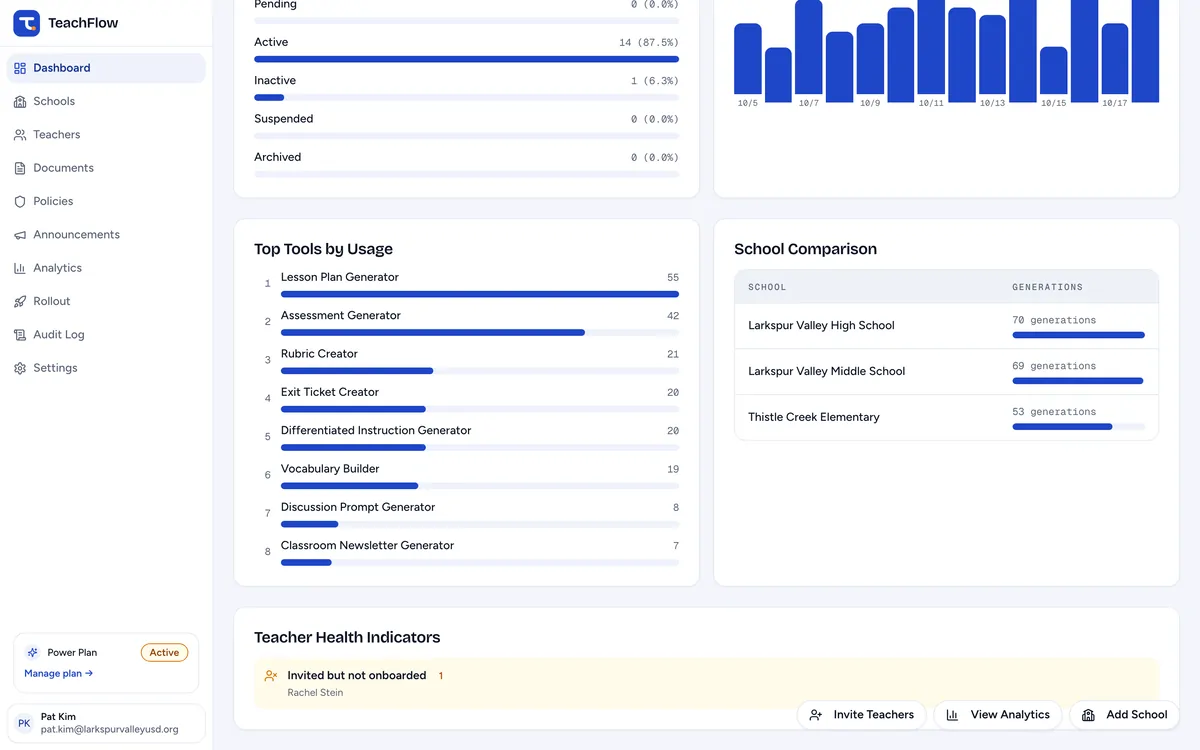The image size is (1200, 750).
Task: Click the View Analytics button
Action: click(x=997, y=715)
